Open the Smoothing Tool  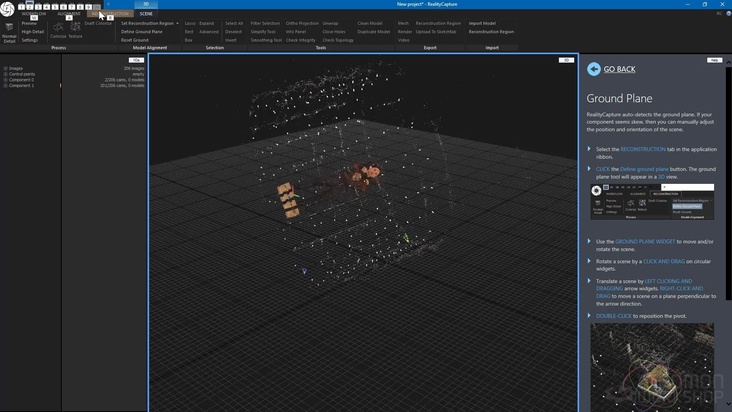[x=266, y=40]
